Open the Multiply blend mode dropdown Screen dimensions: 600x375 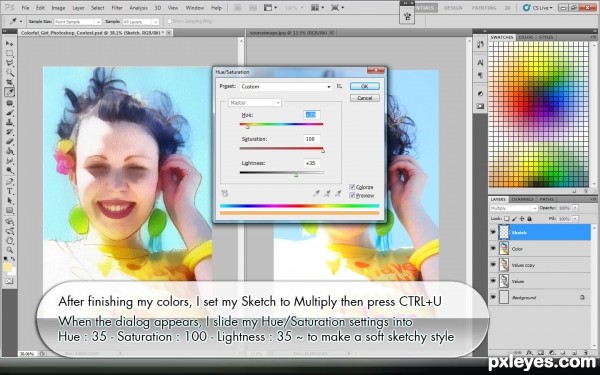pyautogui.click(x=514, y=208)
